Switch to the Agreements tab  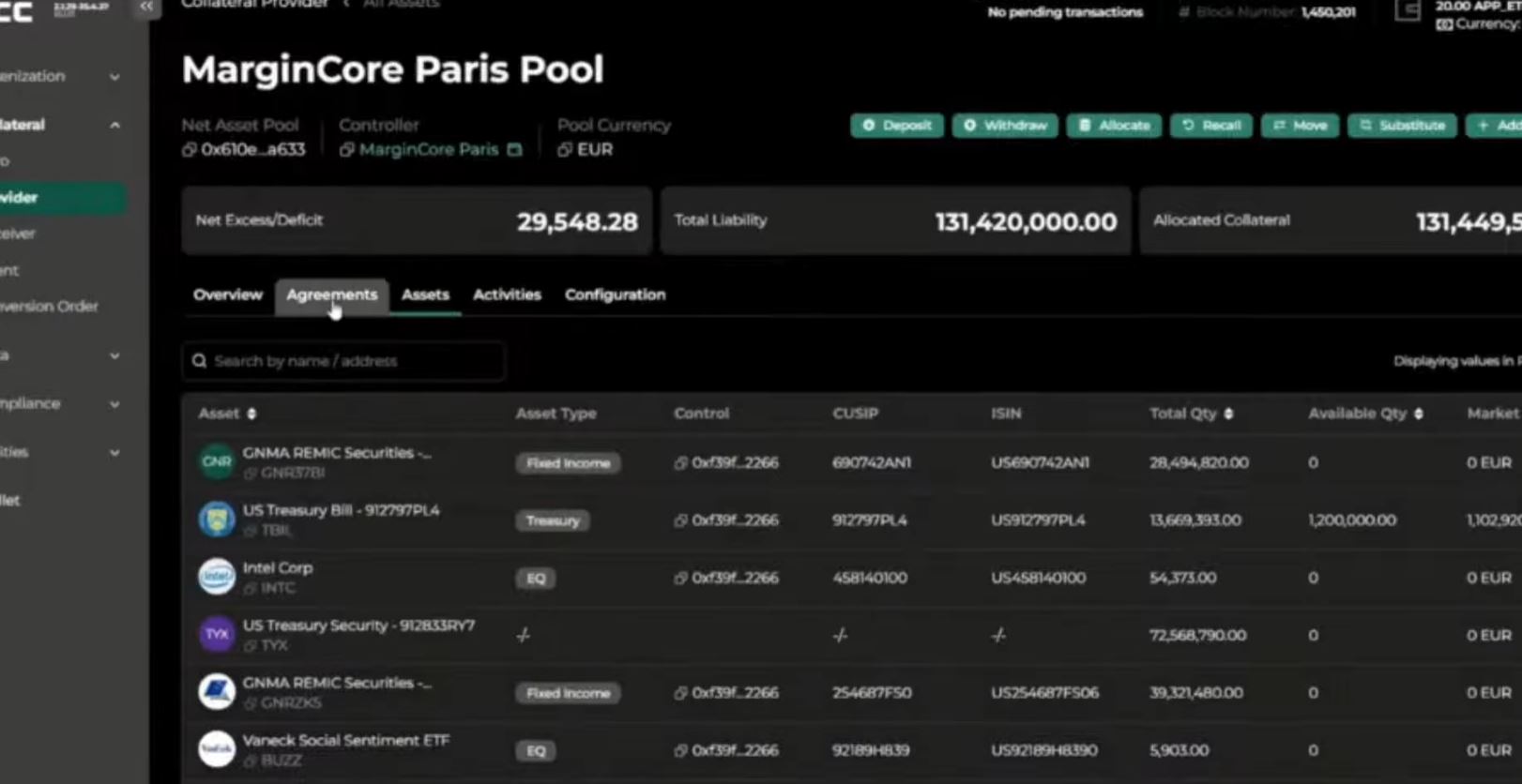click(x=331, y=294)
